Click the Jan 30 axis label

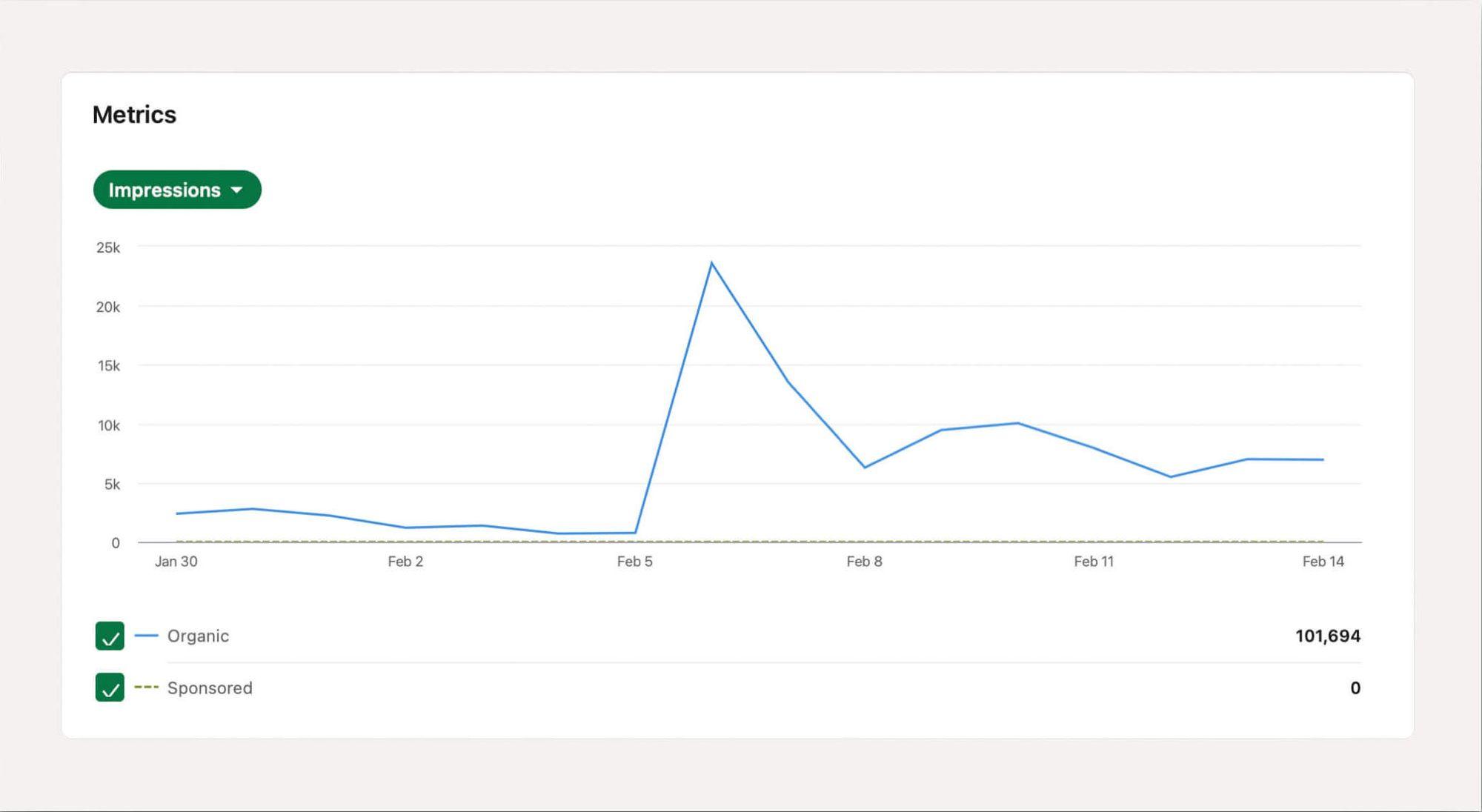178,562
